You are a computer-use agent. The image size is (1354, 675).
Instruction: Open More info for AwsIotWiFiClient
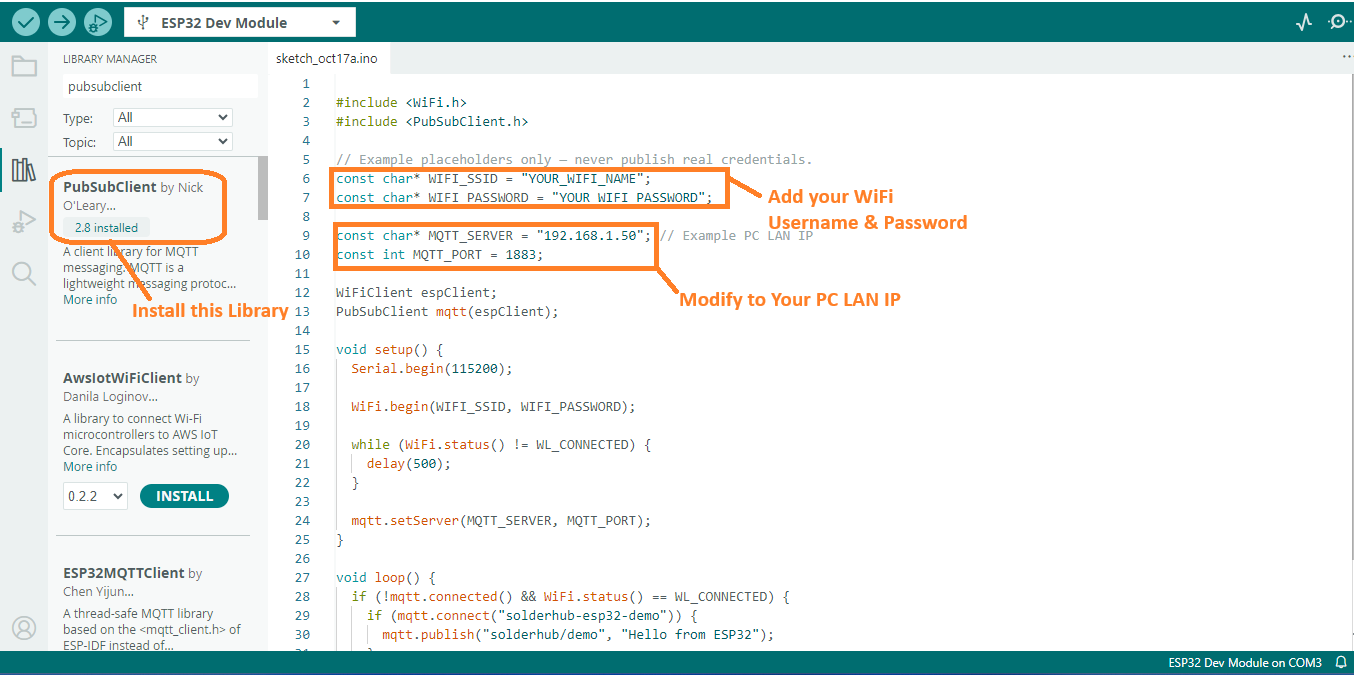coord(90,467)
